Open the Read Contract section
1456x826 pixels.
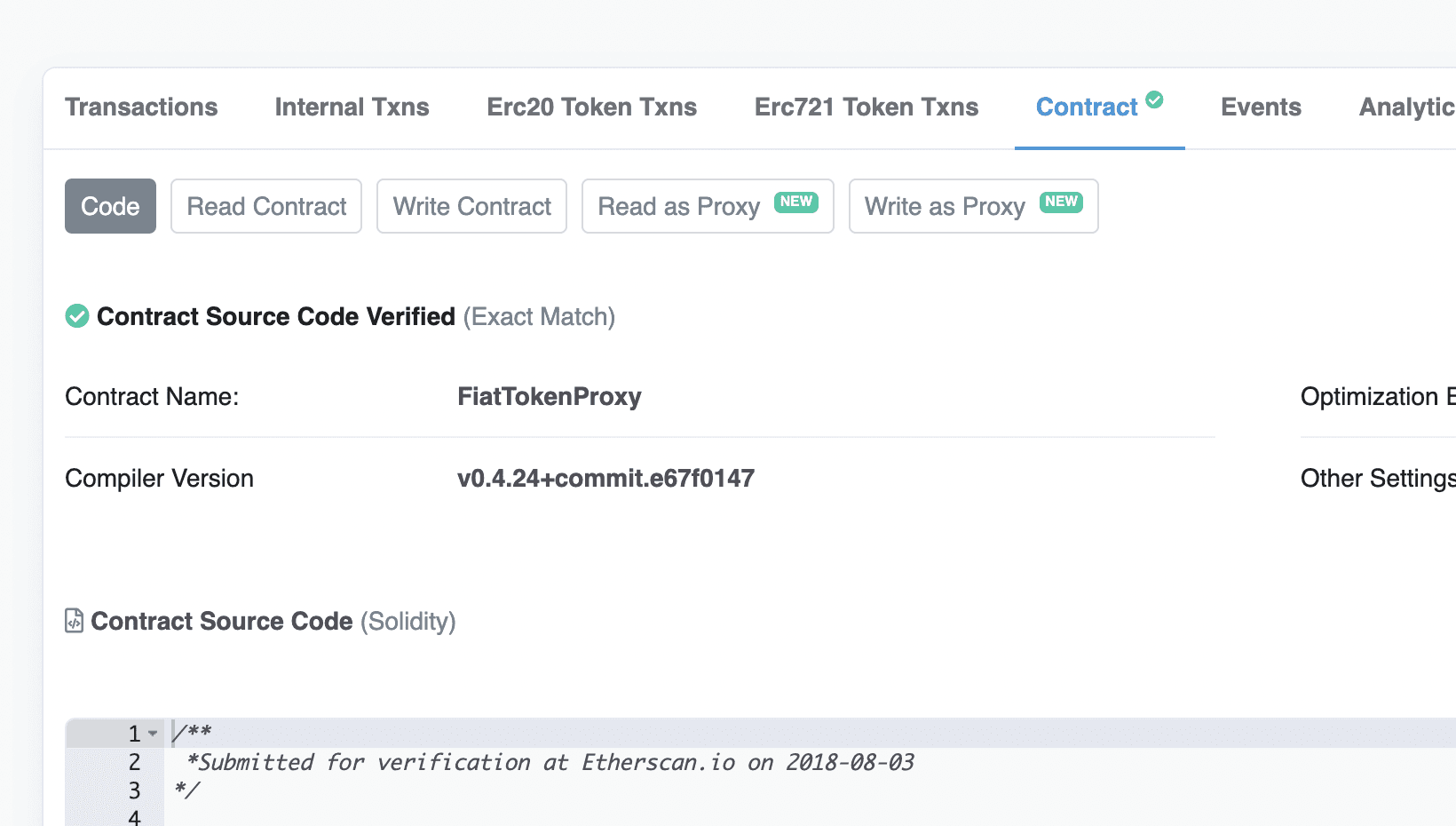[x=266, y=206]
